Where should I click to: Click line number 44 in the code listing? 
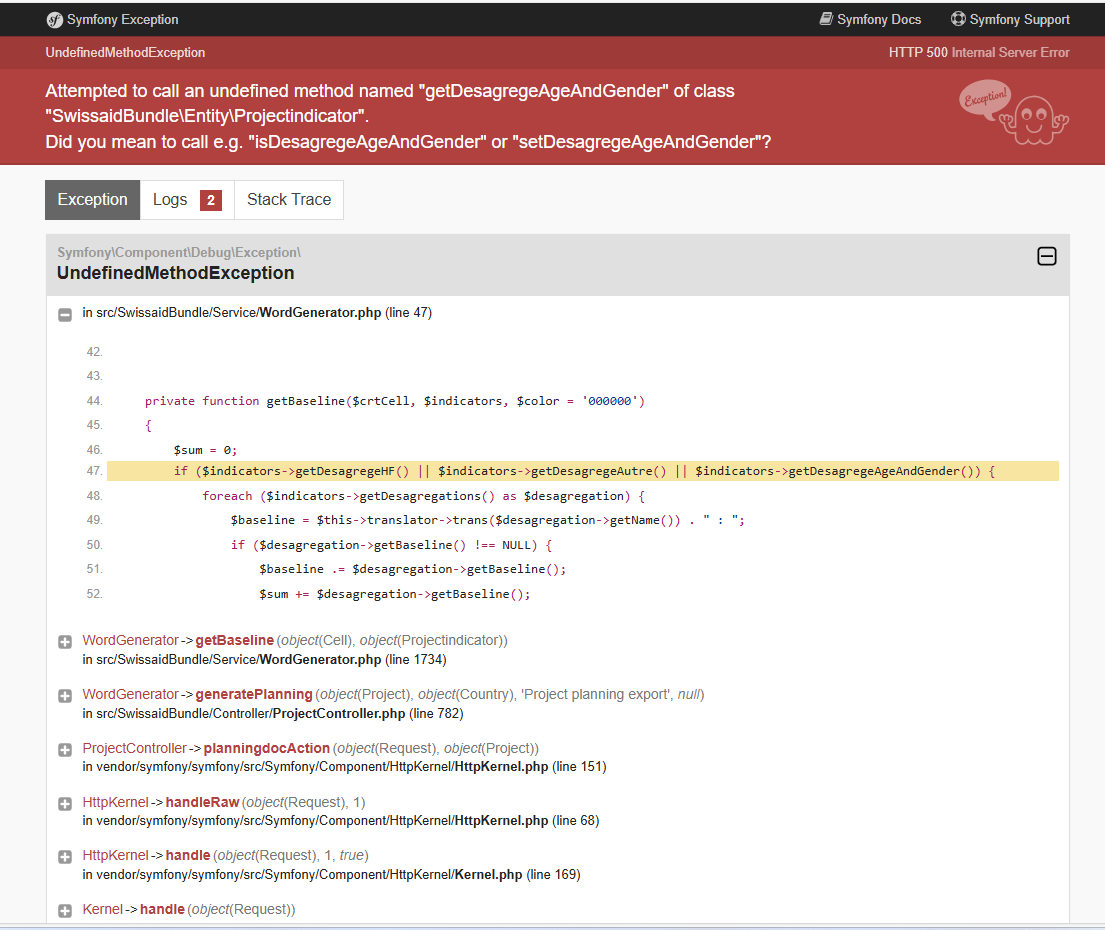click(x=94, y=401)
